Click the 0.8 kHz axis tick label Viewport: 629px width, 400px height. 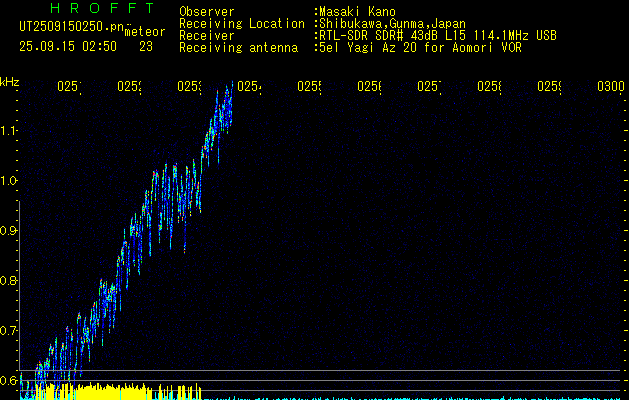8,280
